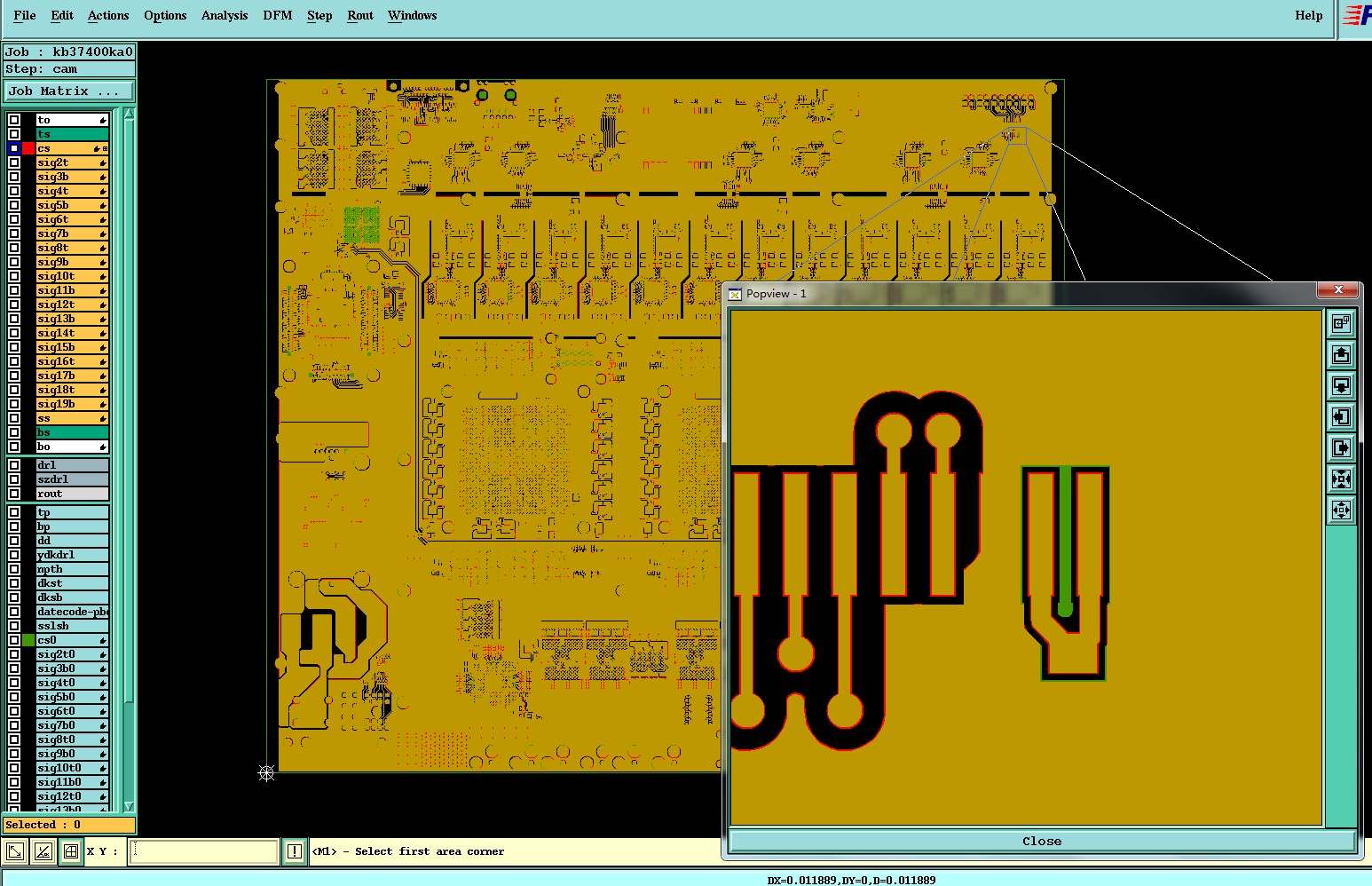The width and height of the screenshot is (1372, 886).
Task: Open the Analysis menu
Action: coord(225,15)
